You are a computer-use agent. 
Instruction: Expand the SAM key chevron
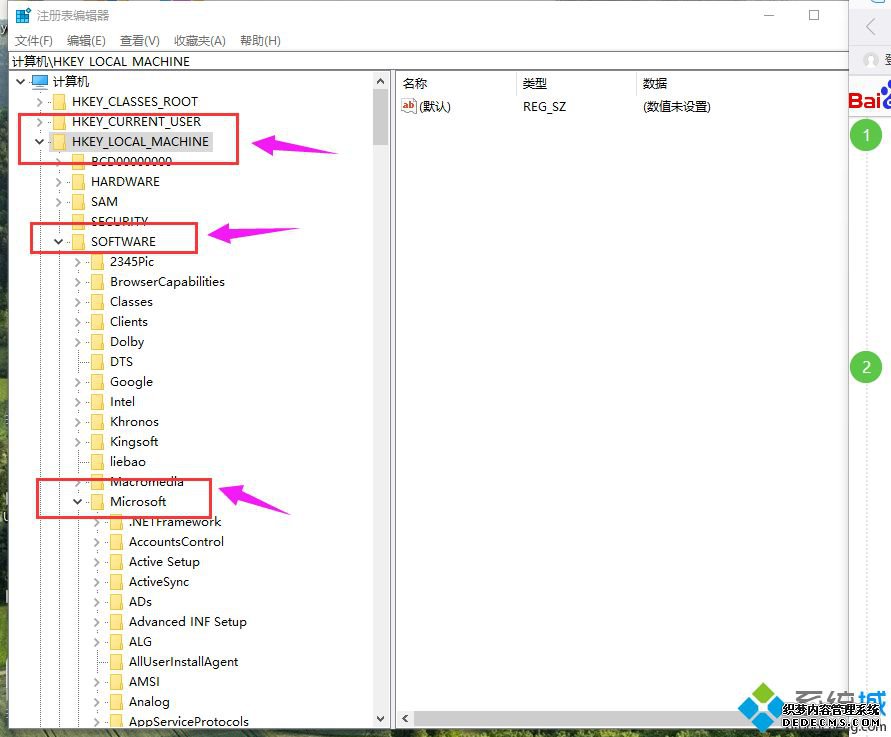click(59, 202)
